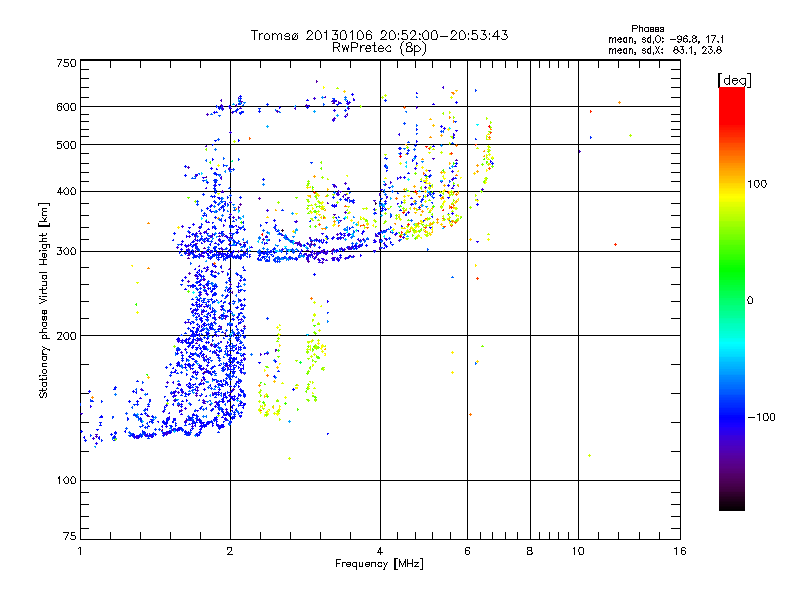Image resolution: width=800 pixels, height=600 pixels.
Task: Click the y-axis tick label '100'
Action: coord(67,480)
